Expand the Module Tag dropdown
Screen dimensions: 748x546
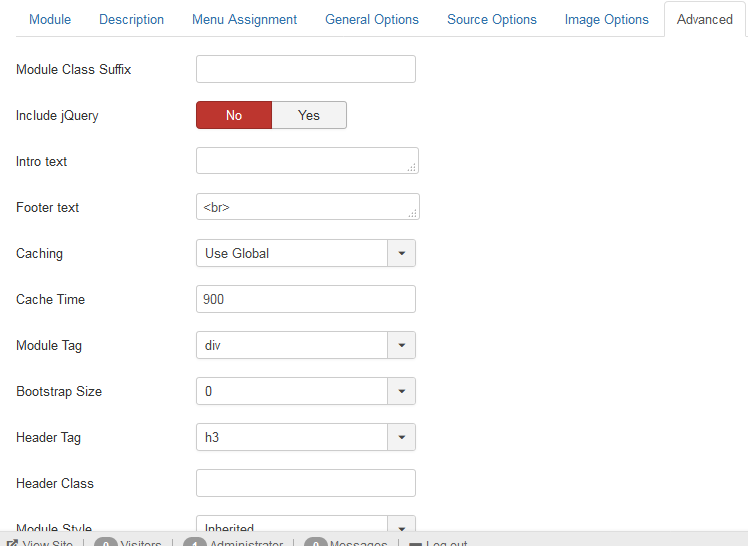(x=306, y=345)
